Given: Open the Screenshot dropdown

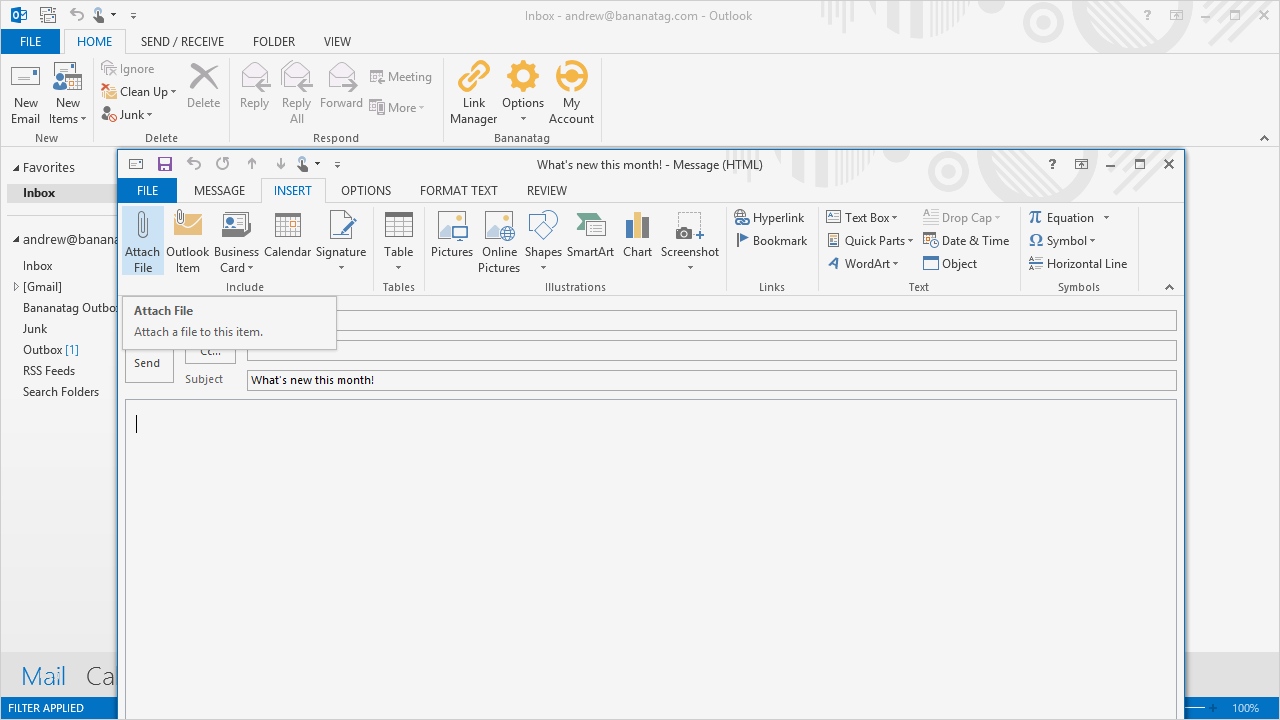Looking at the screenshot, I should click(x=690, y=240).
